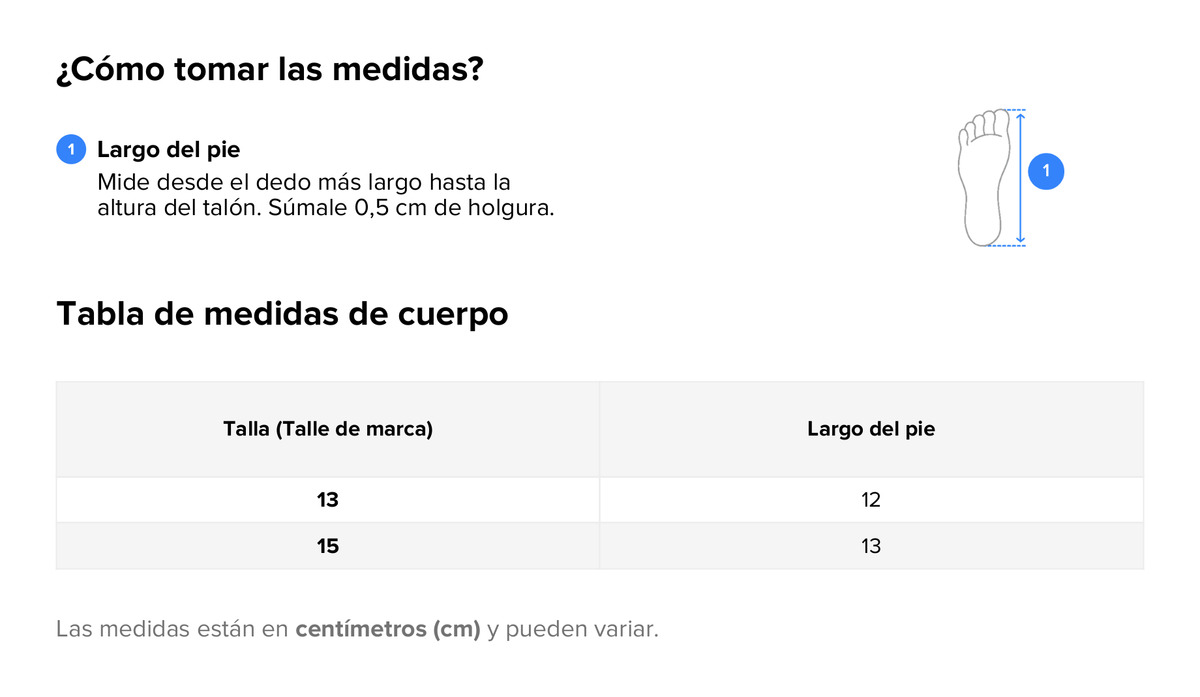The image size is (1200, 697).
Task: Click the 'Súmale 0,5 cm de holgura' line
Action: click(410, 210)
